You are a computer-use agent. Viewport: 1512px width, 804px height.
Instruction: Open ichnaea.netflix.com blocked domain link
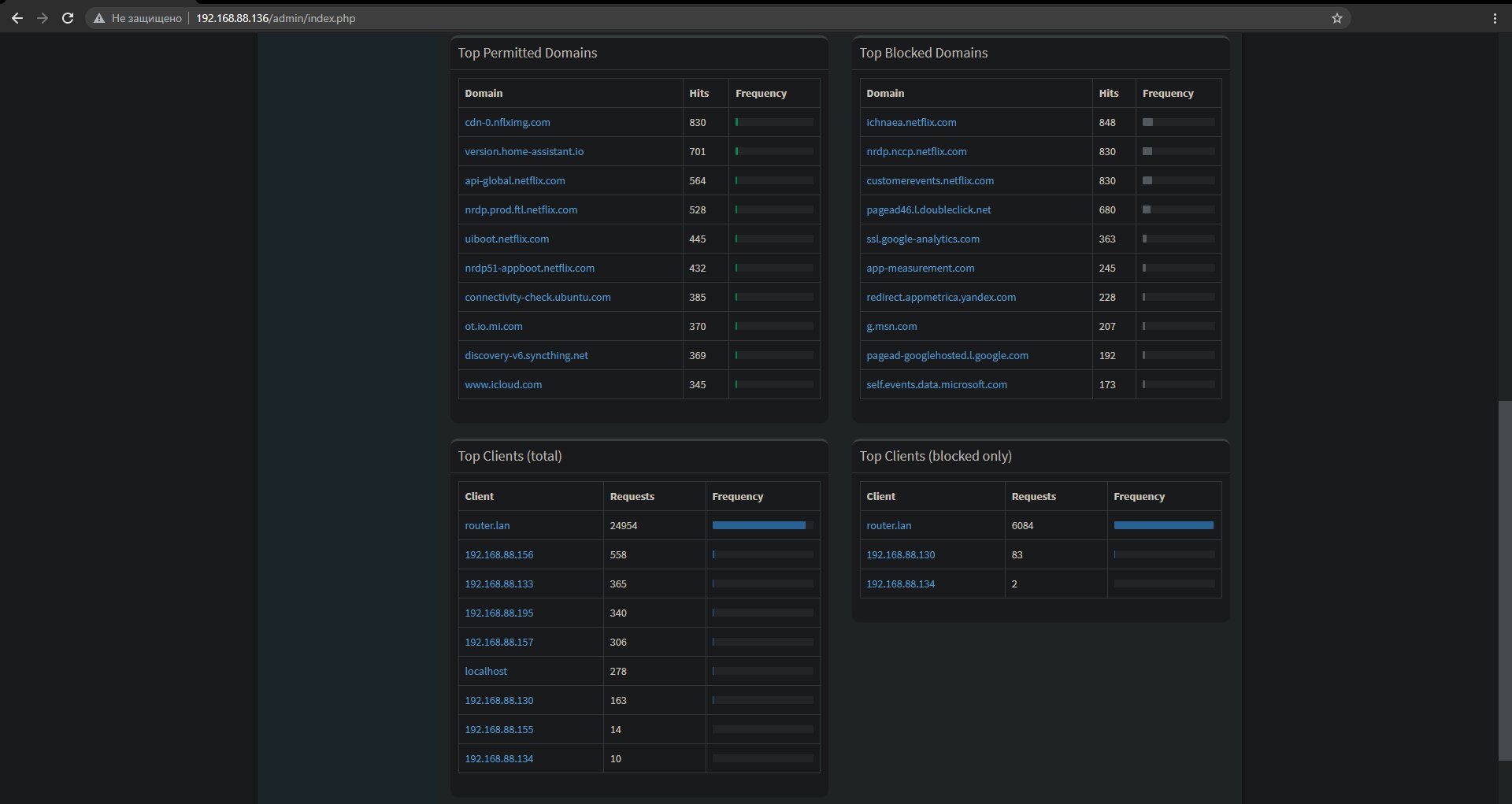coord(911,122)
